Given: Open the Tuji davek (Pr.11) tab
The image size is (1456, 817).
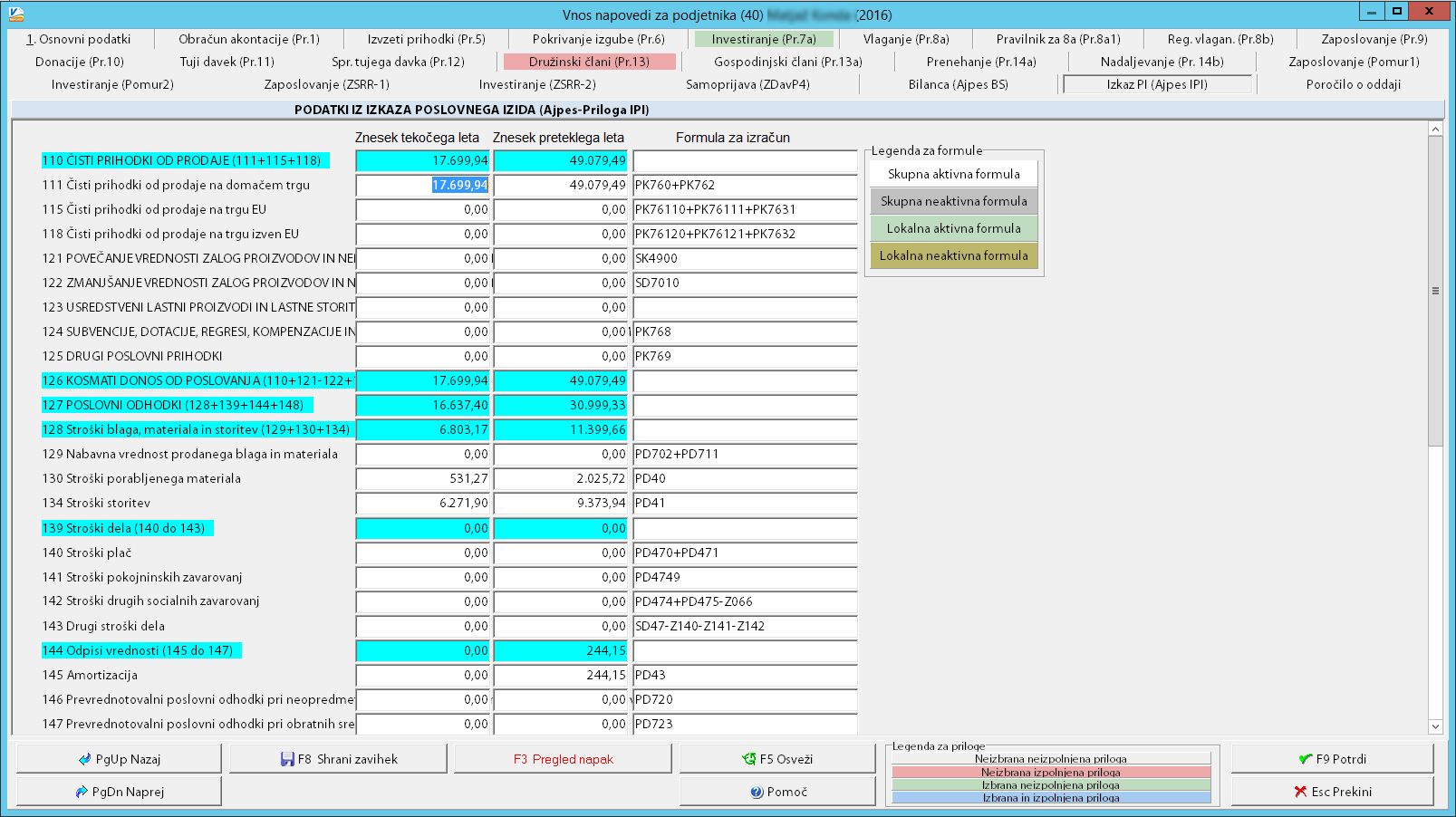Looking at the screenshot, I should coord(227,62).
